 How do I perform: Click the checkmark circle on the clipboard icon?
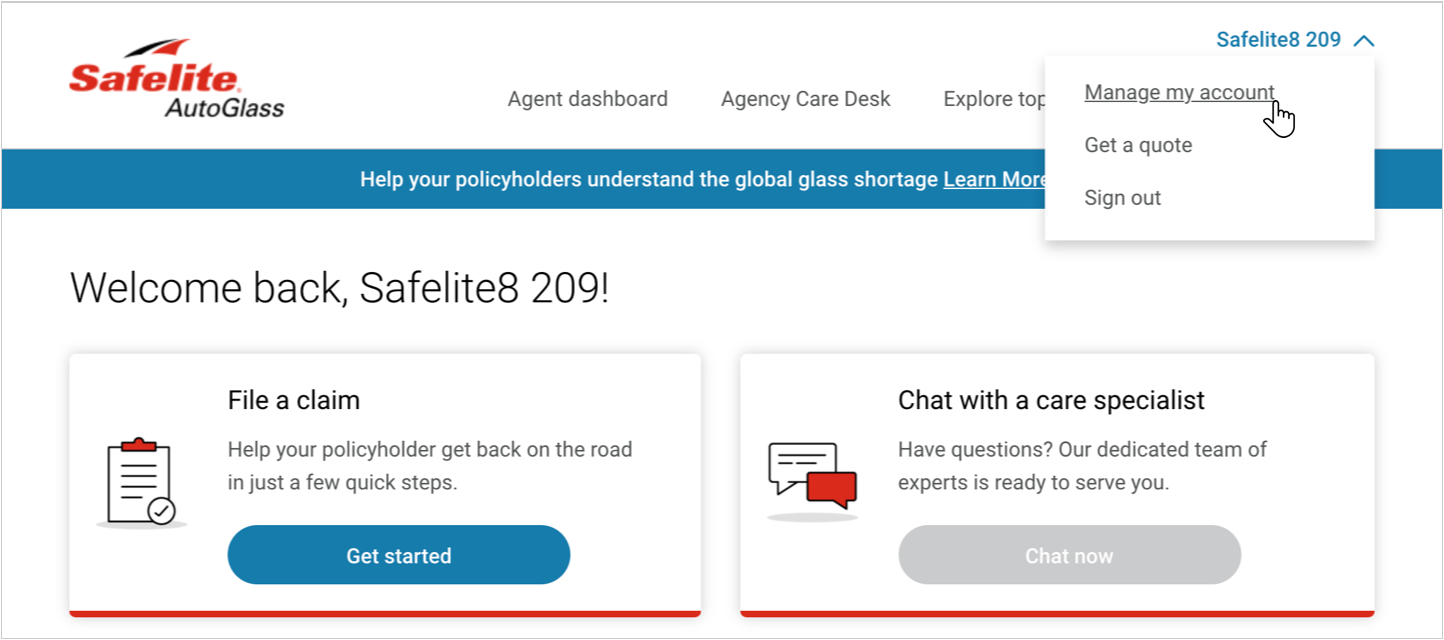160,510
